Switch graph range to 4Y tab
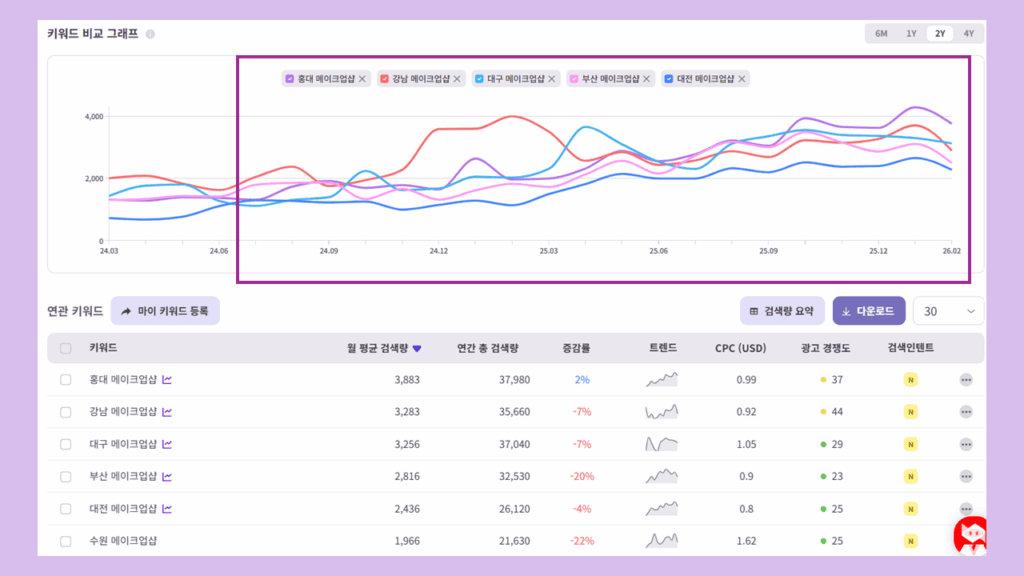This screenshot has width=1024, height=576. point(968,33)
